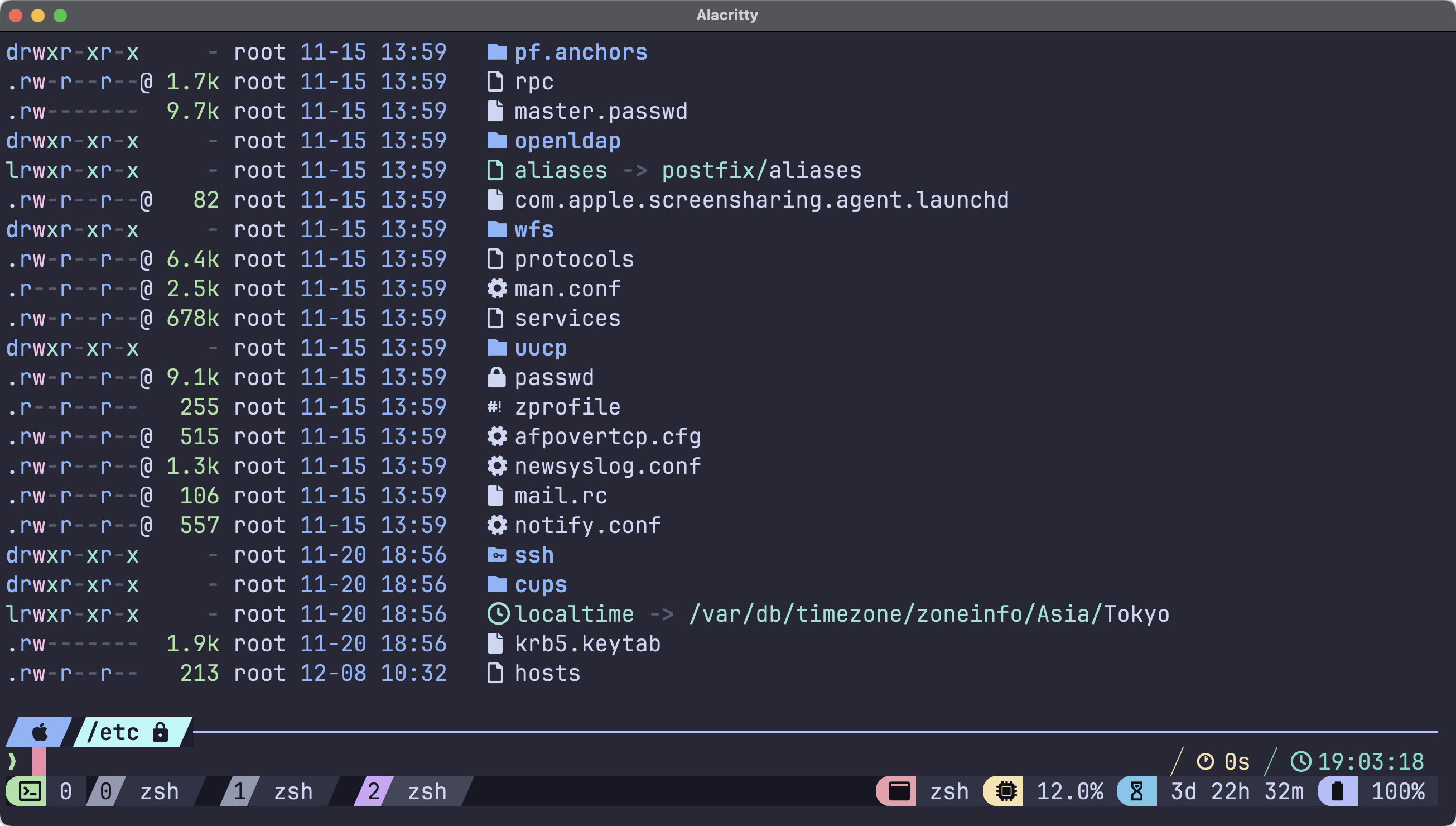1456x826 pixels.
Task: Click the lock icon in the /etc prompt
Action: [161, 732]
